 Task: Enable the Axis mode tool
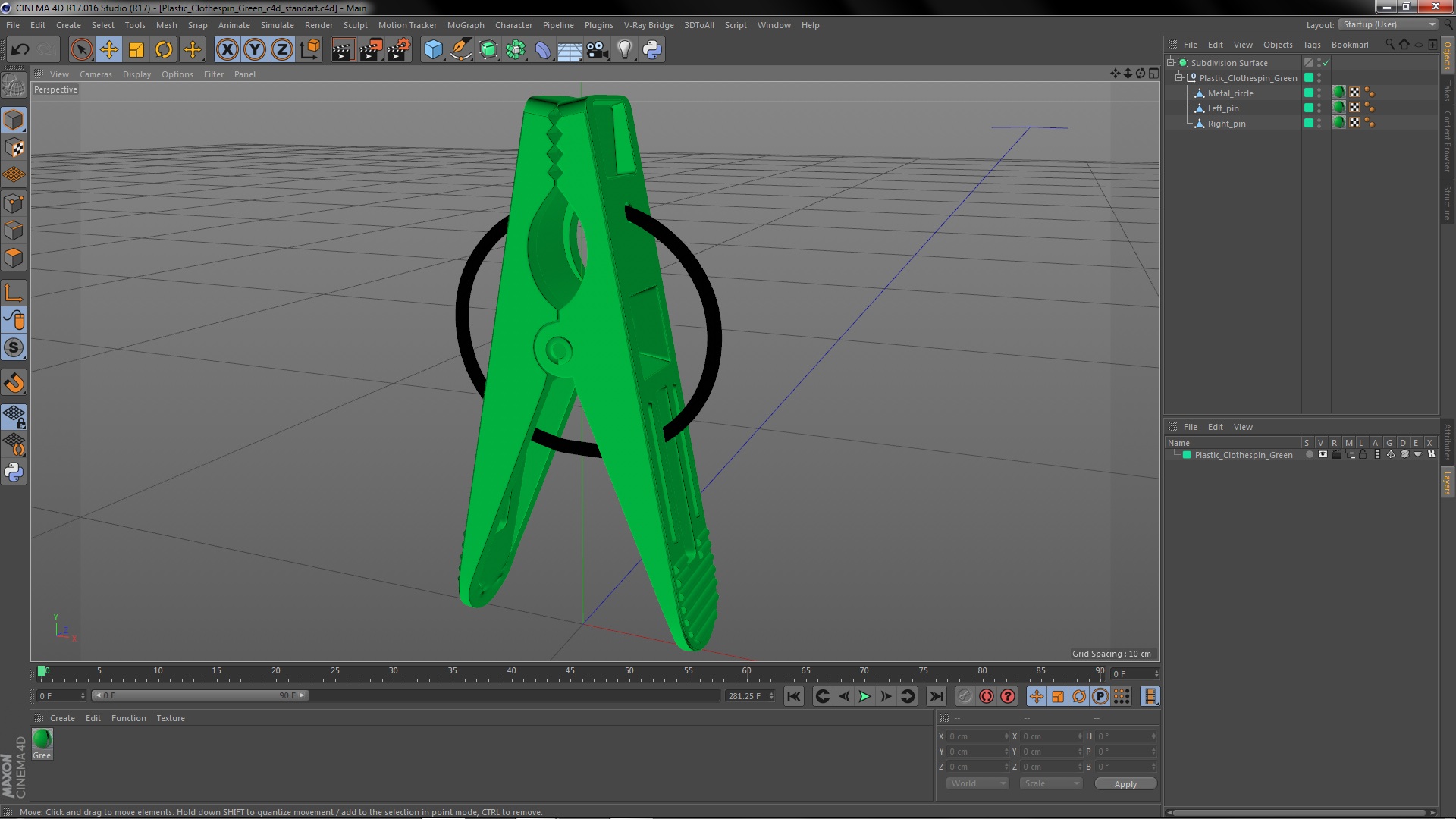click(14, 293)
